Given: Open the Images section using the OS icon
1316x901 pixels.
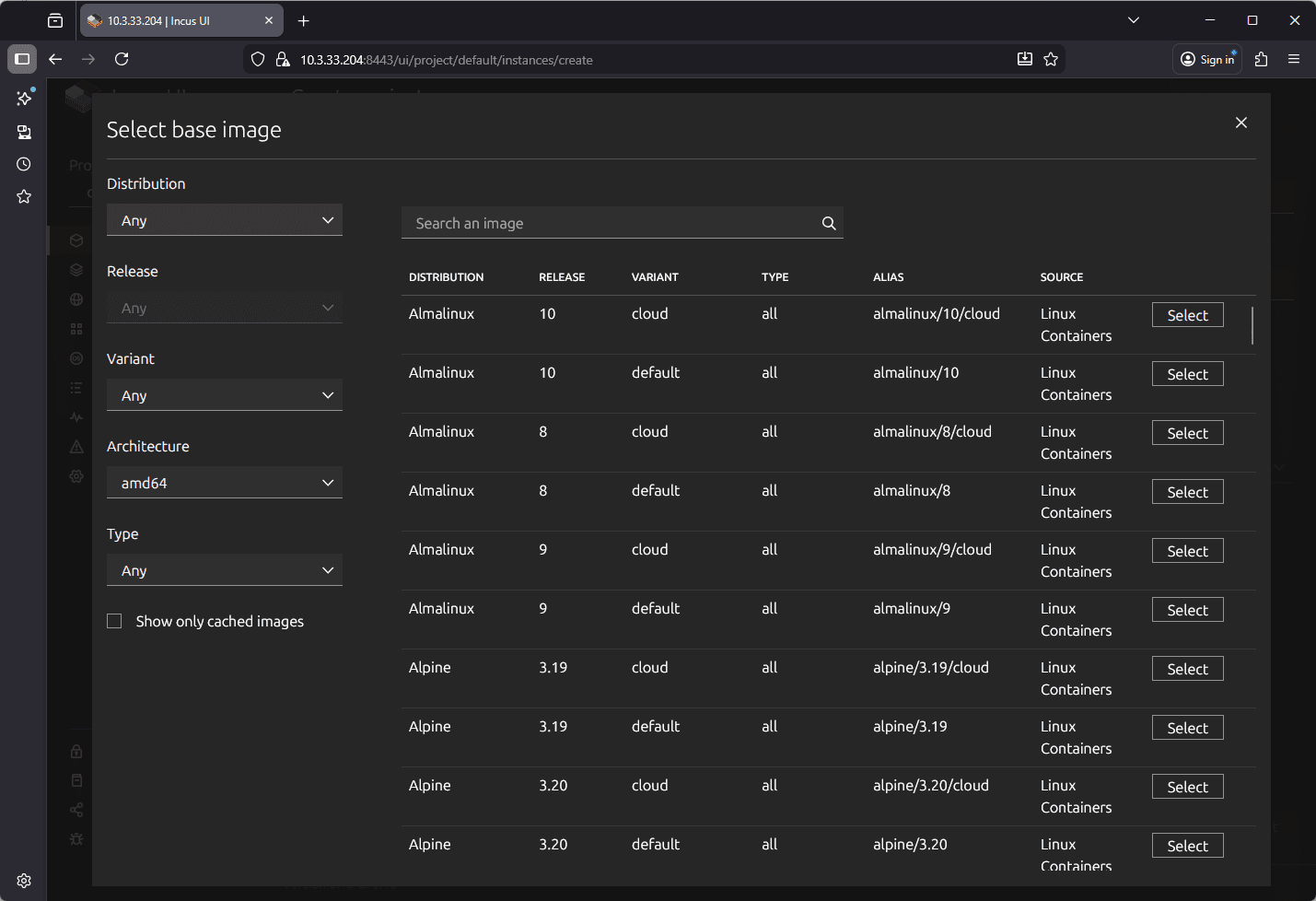Looking at the screenshot, I should (76, 357).
